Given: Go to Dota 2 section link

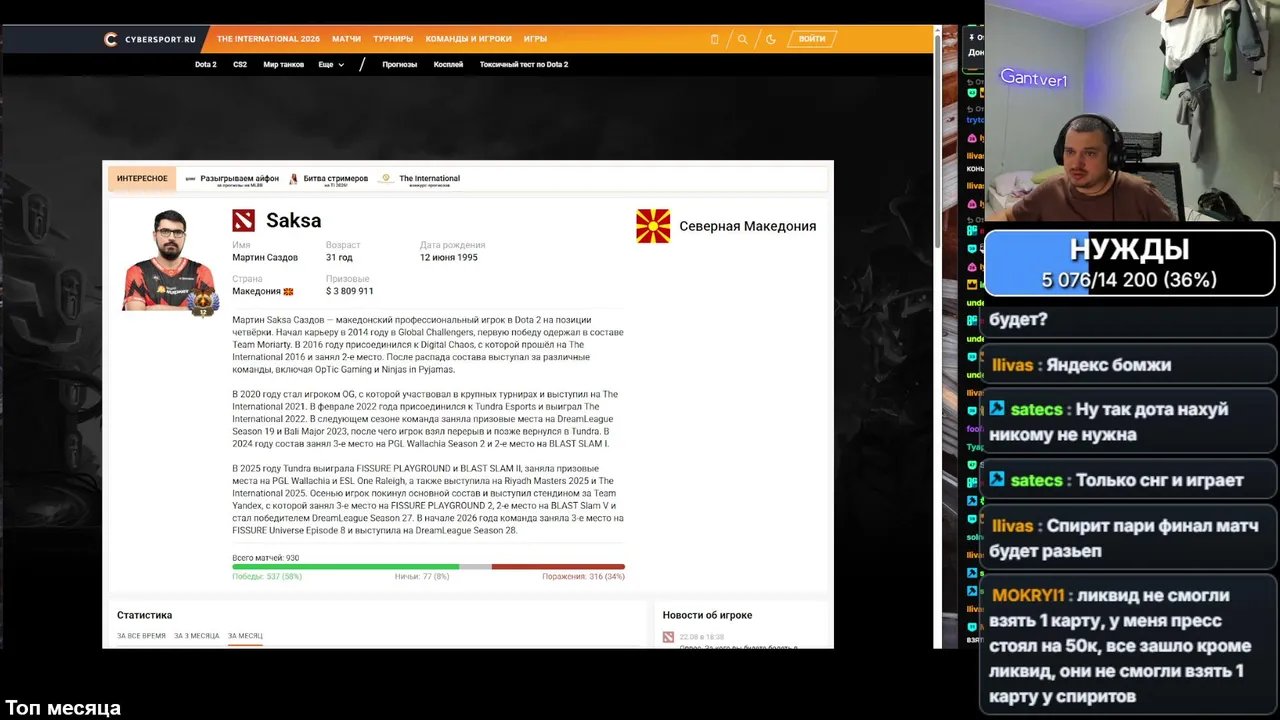Looking at the screenshot, I should click(x=205, y=64).
